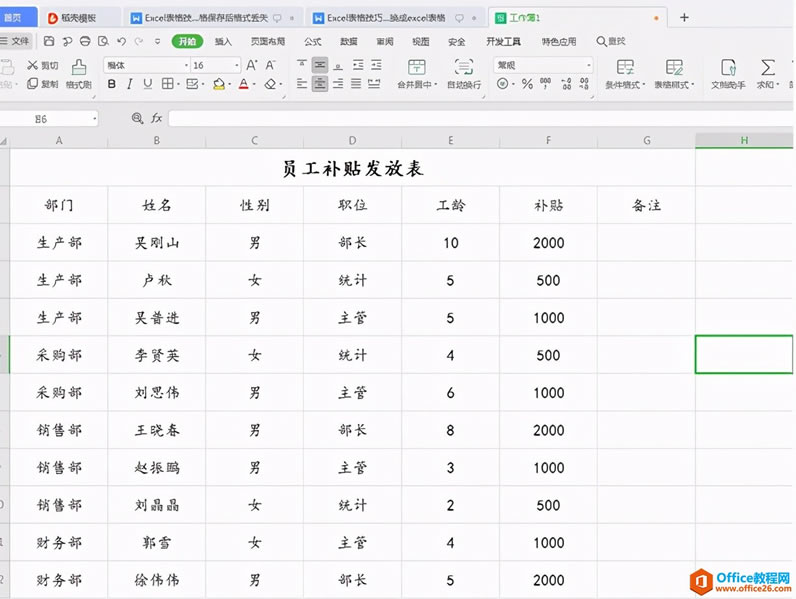
Task: Click the Start (开始) ribbon button
Action: click(x=187, y=41)
